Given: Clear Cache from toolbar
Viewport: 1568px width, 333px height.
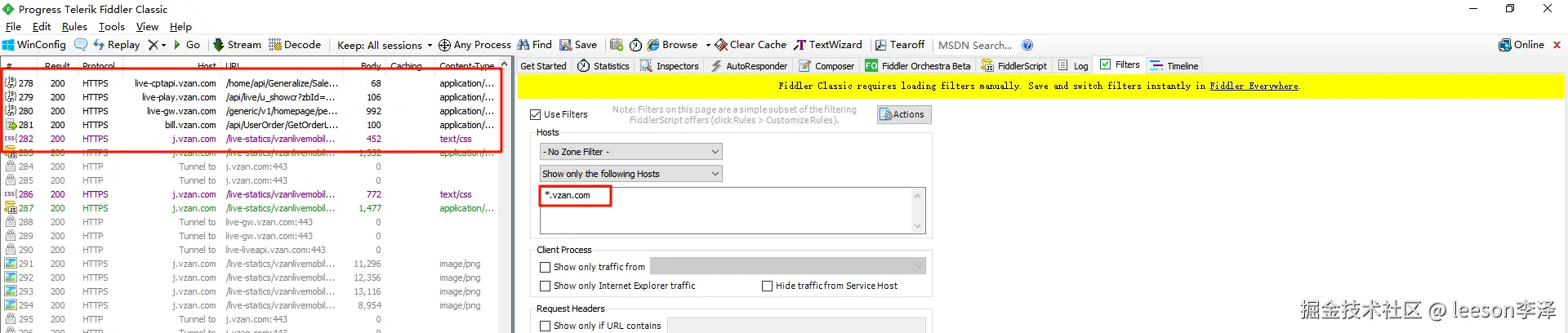Looking at the screenshot, I should (751, 45).
